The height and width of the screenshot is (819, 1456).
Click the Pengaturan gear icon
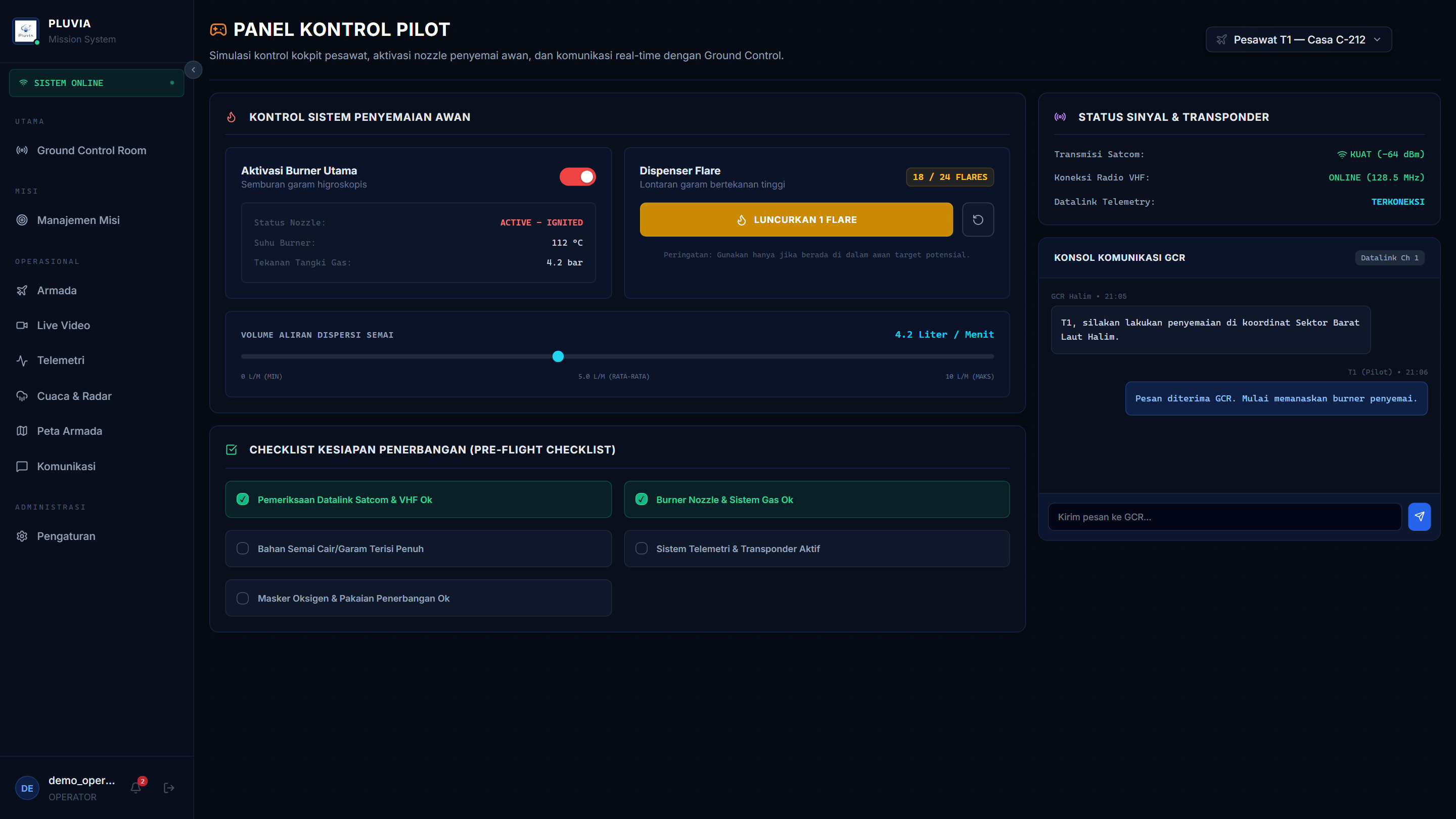click(22, 536)
